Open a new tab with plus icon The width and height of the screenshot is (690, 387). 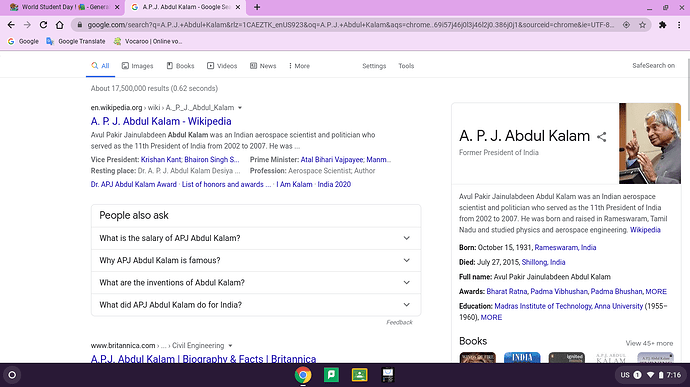[257, 7]
